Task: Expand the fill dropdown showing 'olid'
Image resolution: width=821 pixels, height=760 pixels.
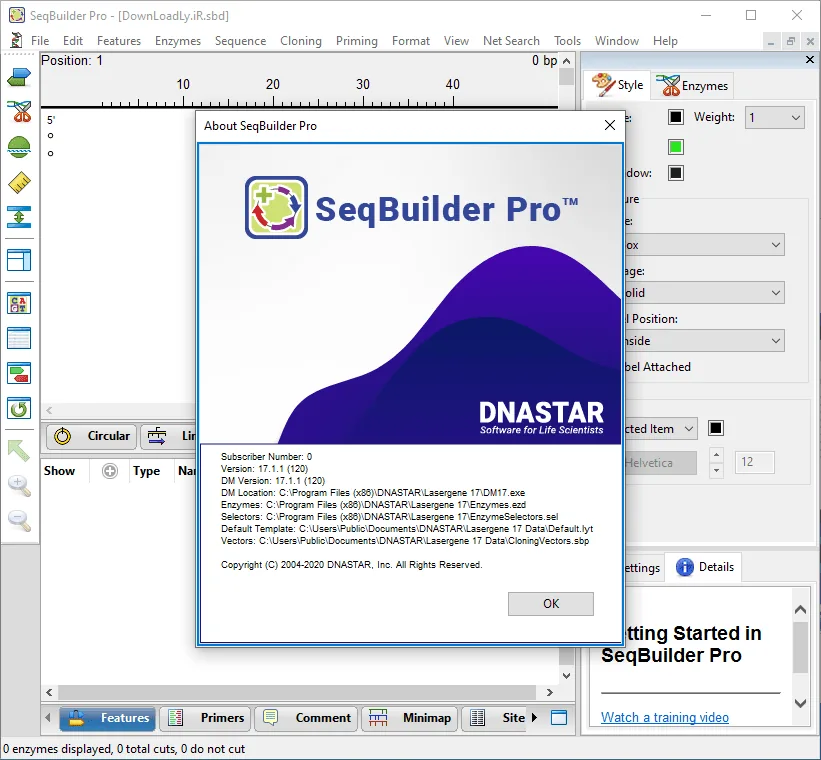Action: tap(705, 292)
